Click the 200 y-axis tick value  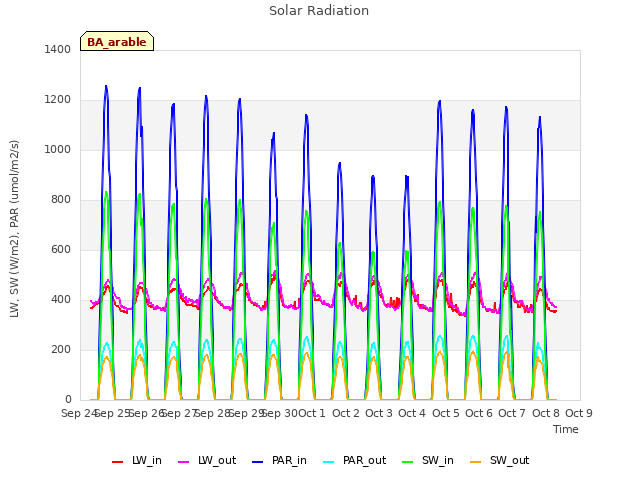(61, 349)
